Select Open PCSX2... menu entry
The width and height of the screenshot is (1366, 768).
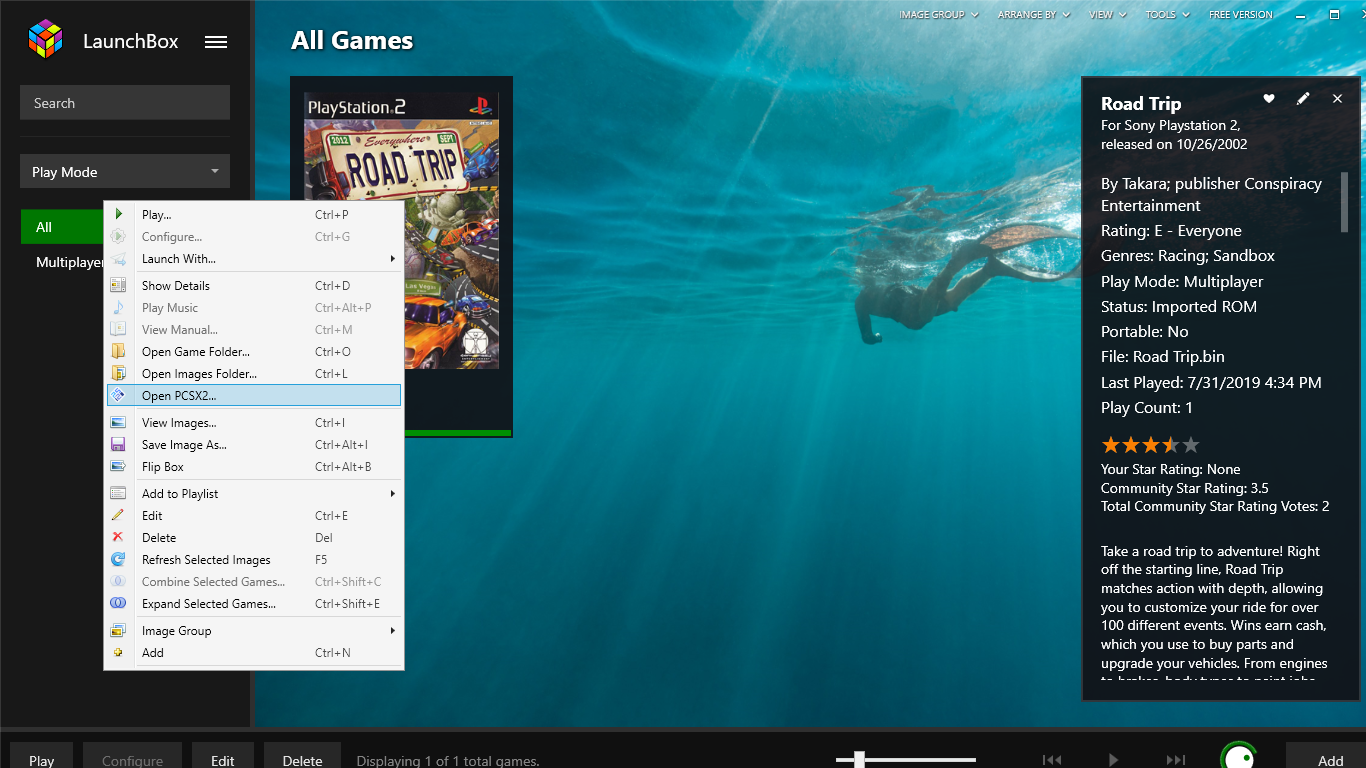coord(254,395)
